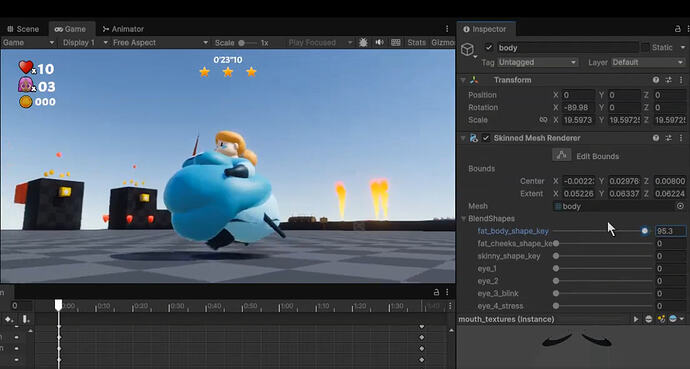Screen dimensions: 690x369
Task: Open Transform component presets icon
Action: pos(668,80)
